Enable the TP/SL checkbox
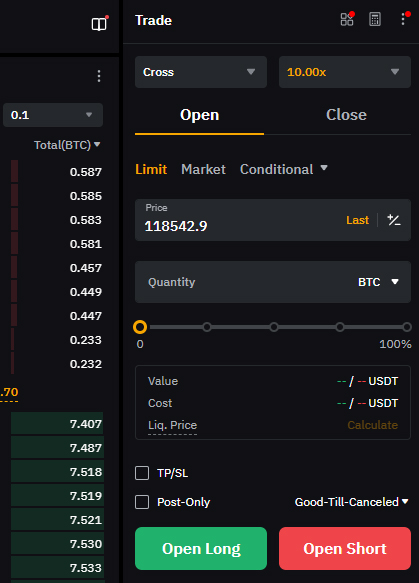 pos(142,473)
